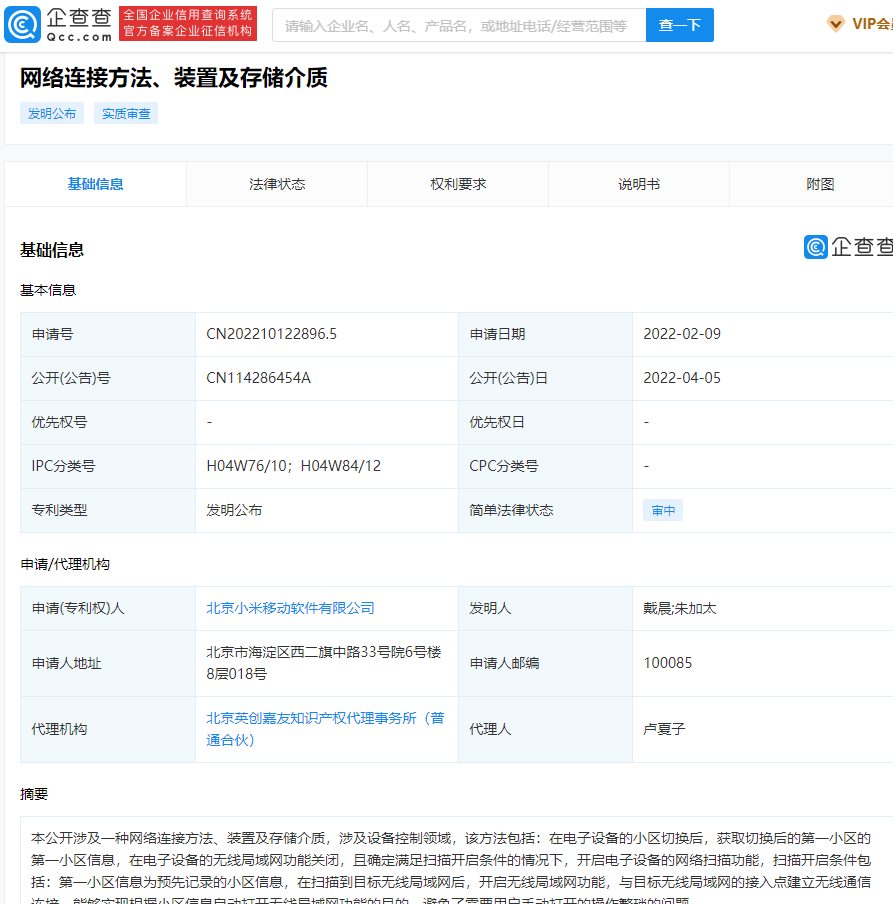Open the 说明书 tab
893x904 pixels.
coord(638,184)
